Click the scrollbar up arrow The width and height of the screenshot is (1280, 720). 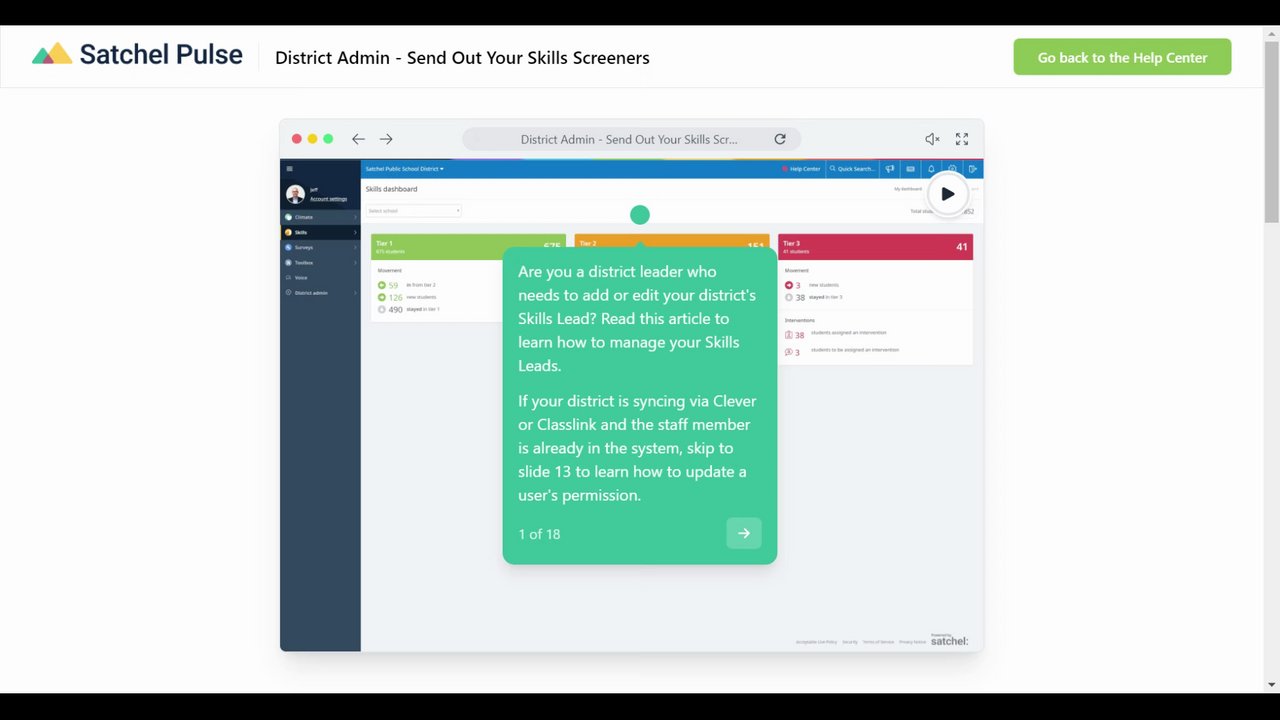1272,33
